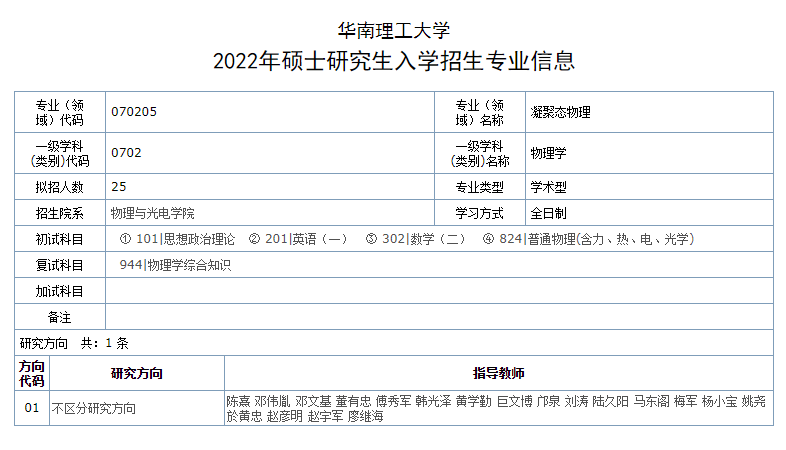Click the 初试科目 label
The width and height of the screenshot is (786, 450).
pyautogui.click(x=60, y=240)
